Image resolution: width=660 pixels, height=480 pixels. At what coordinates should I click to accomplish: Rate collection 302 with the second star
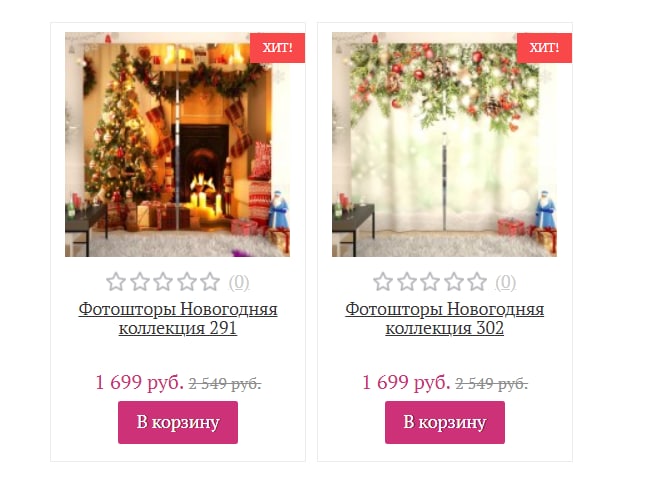point(407,282)
